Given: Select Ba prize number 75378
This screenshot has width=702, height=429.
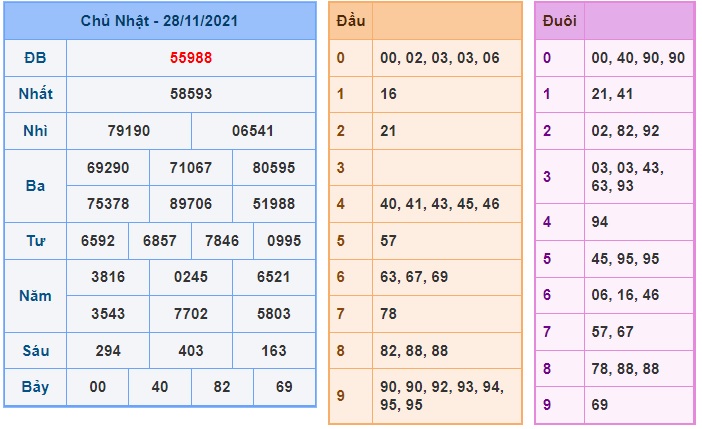Looking at the screenshot, I should (x=108, y=204).
